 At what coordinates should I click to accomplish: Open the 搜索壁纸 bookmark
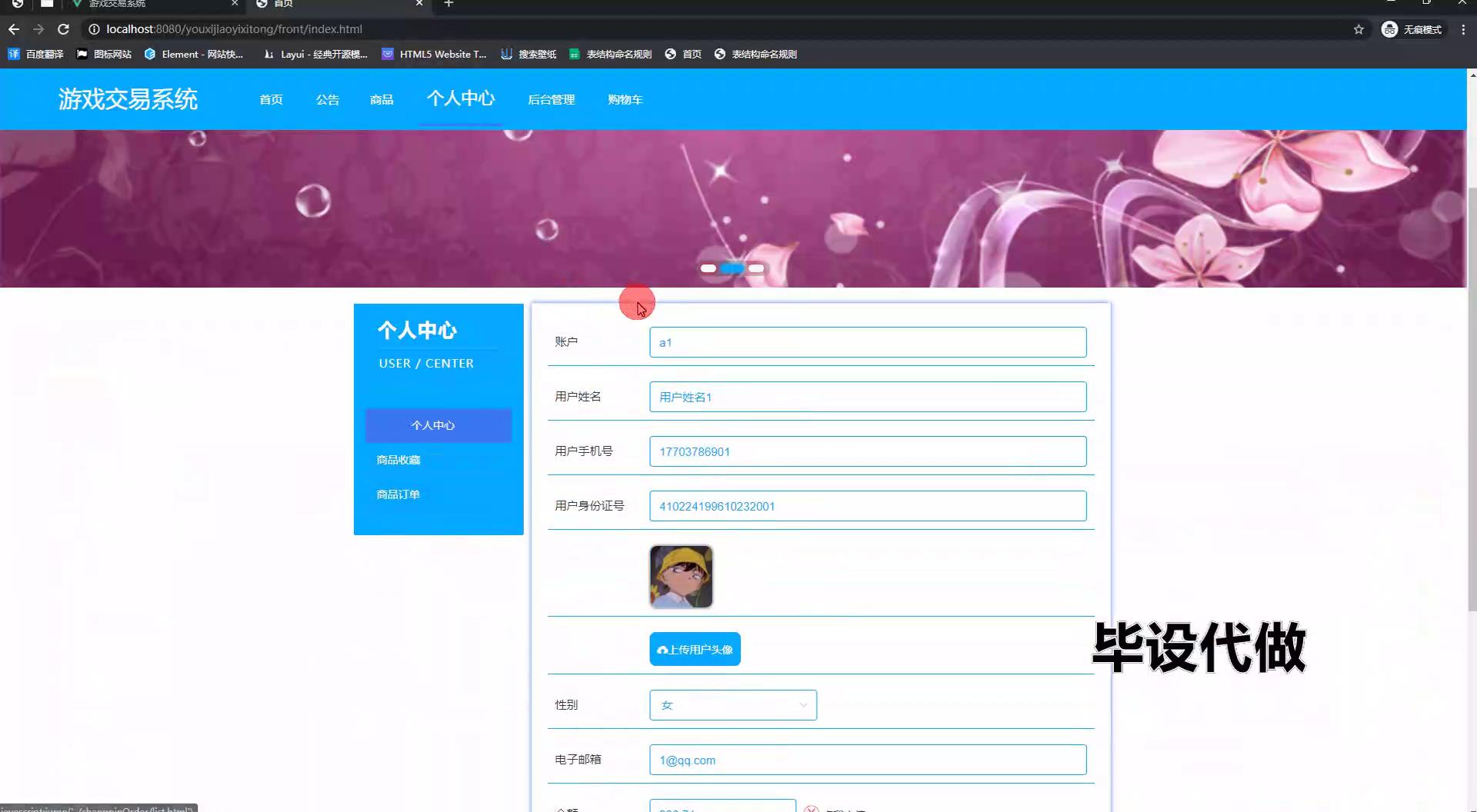point(528,54)
